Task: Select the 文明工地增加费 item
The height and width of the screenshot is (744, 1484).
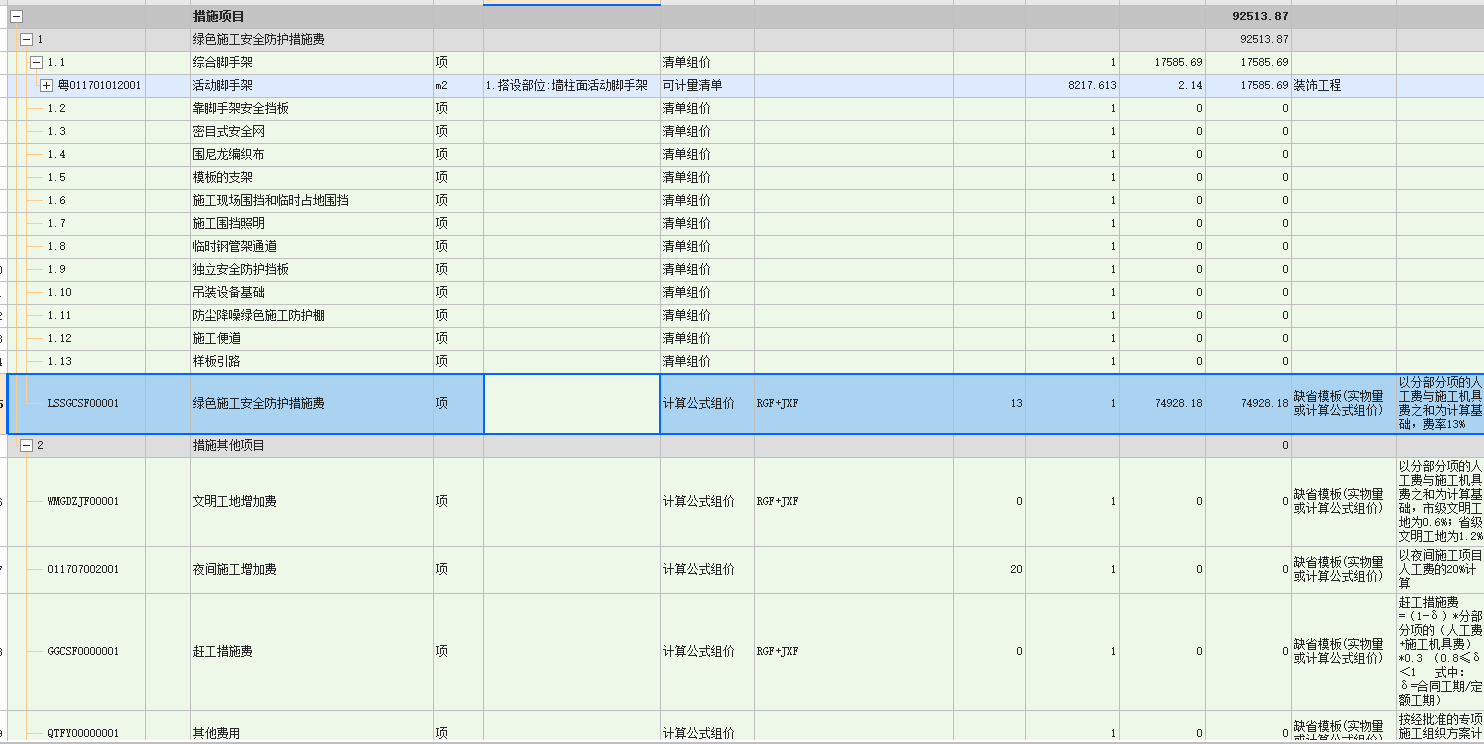Action: click(x=235, y=502)
